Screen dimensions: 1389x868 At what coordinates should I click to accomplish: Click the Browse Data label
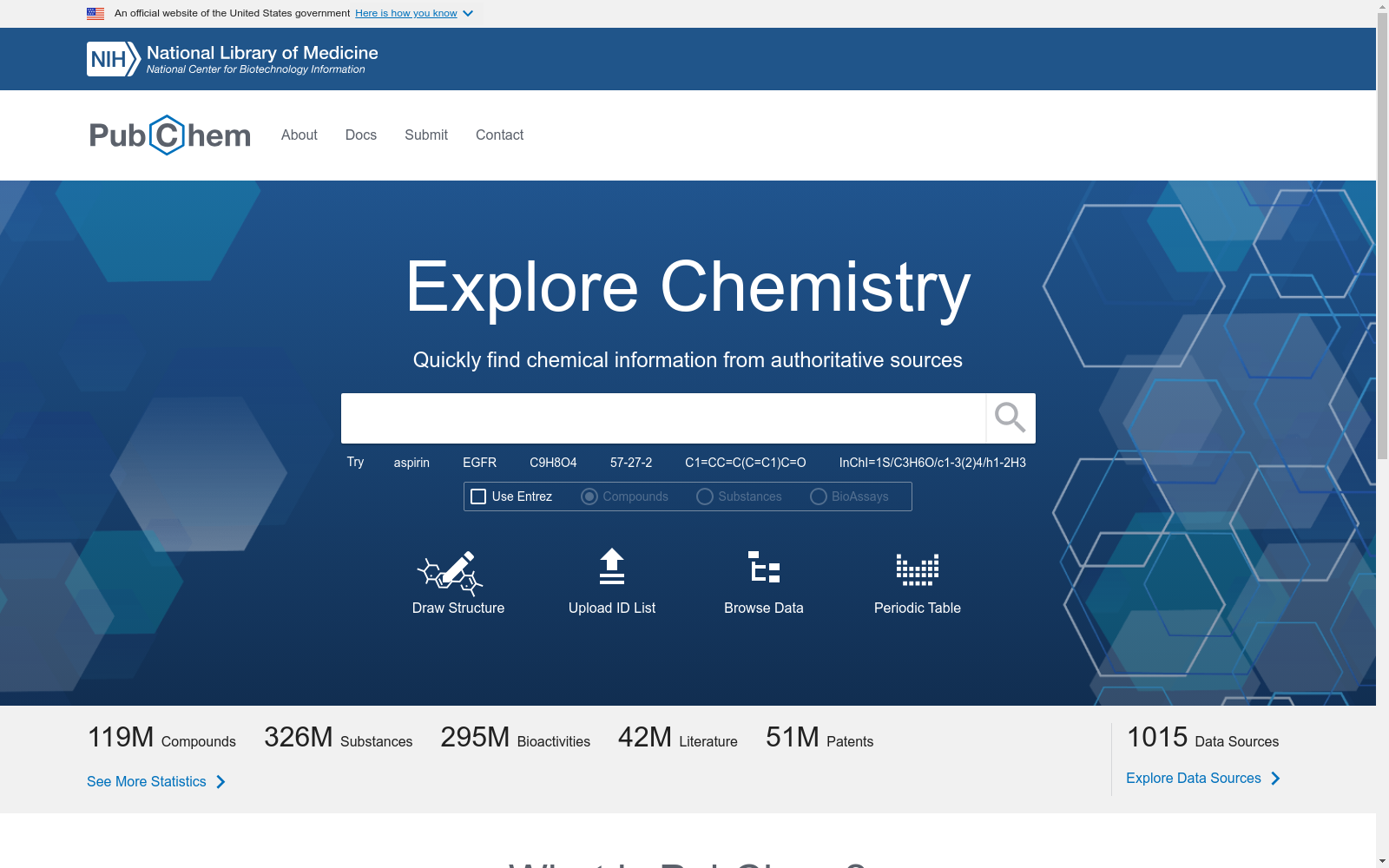764,608
